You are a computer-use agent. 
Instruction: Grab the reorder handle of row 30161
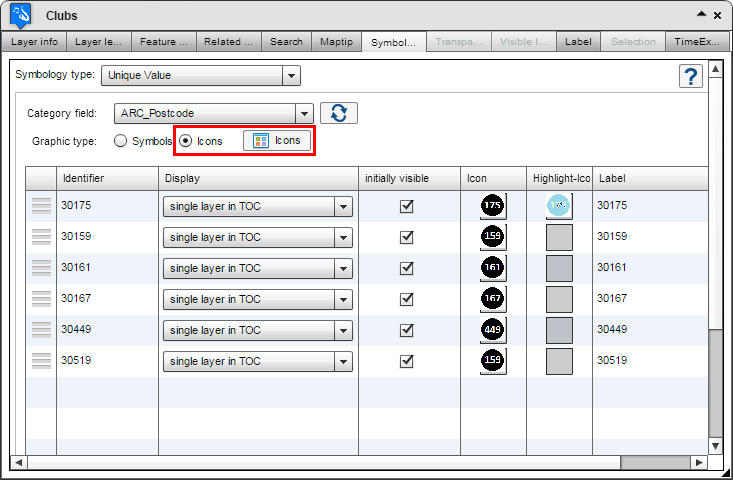[x=41, y=268]
